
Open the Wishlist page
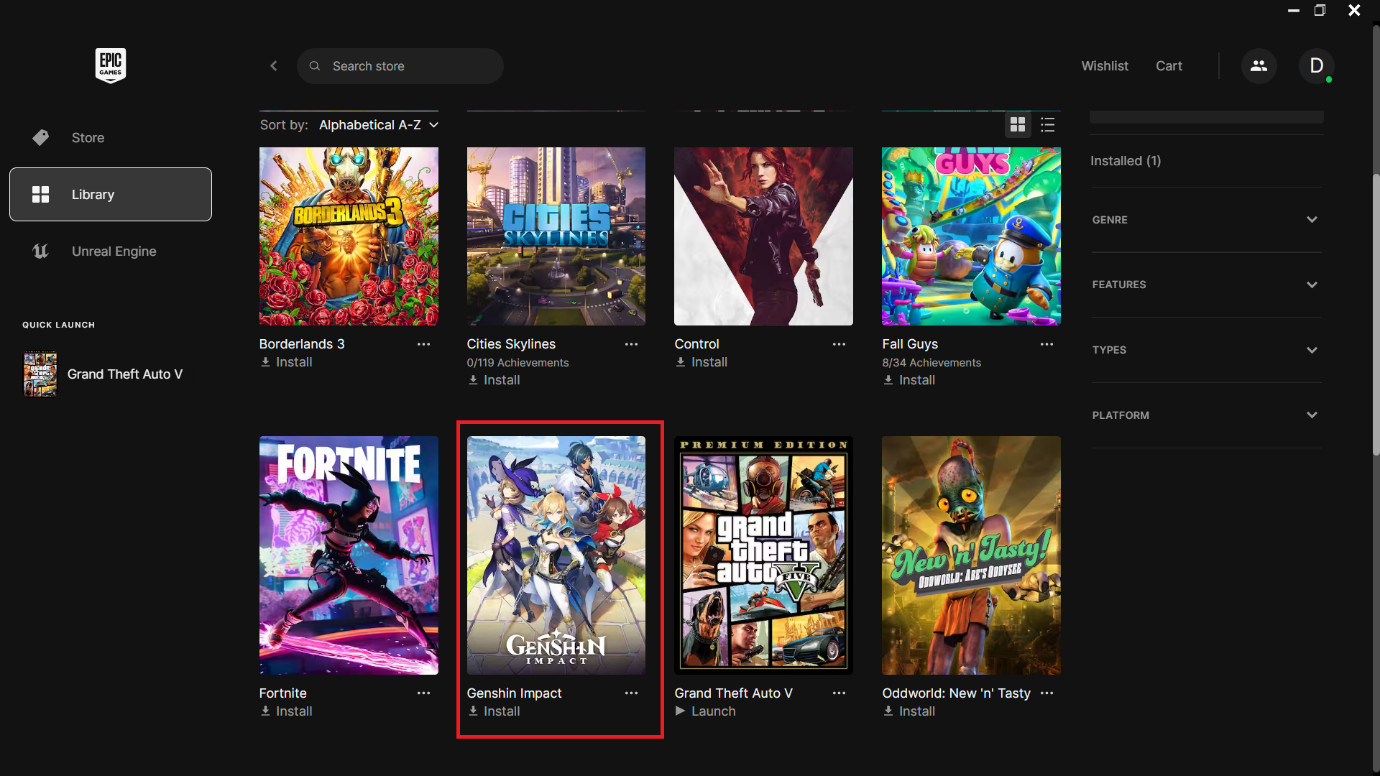[x=1104, y=65]
